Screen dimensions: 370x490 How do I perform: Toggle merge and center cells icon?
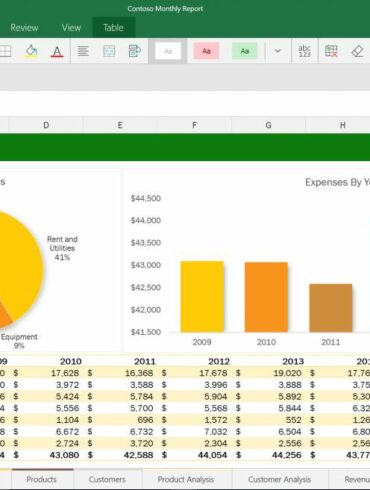click(x=109, y=51)
